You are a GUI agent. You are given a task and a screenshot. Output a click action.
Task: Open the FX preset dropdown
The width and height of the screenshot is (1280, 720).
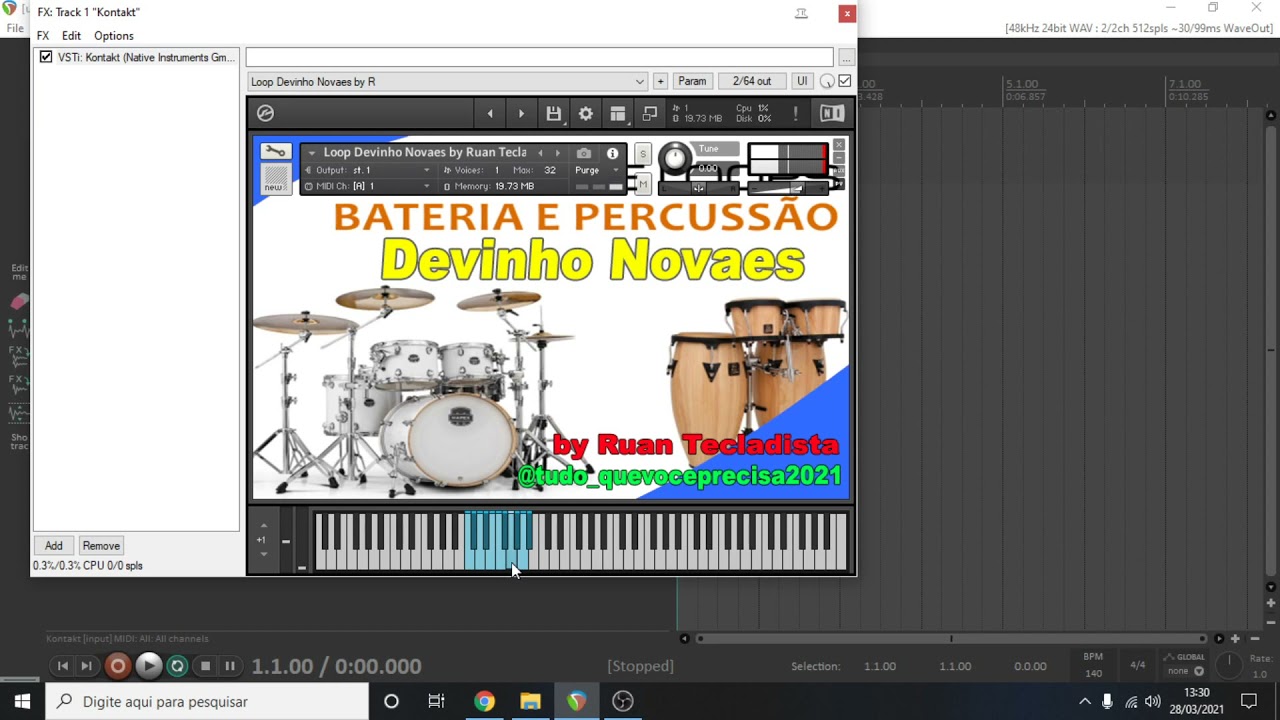point(447,81)
